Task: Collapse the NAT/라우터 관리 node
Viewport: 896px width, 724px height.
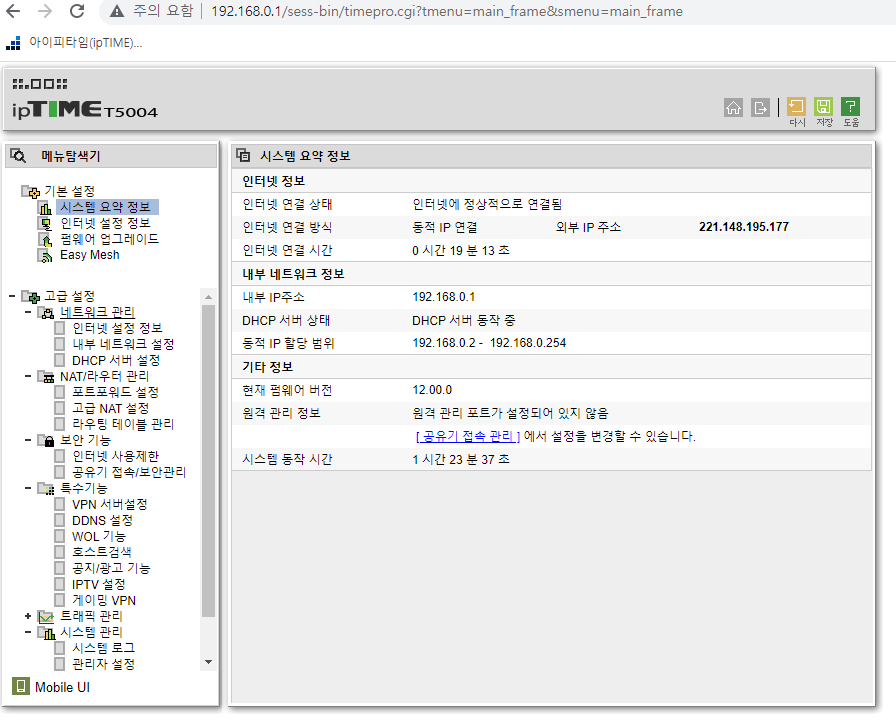Action: coord(27,376)
